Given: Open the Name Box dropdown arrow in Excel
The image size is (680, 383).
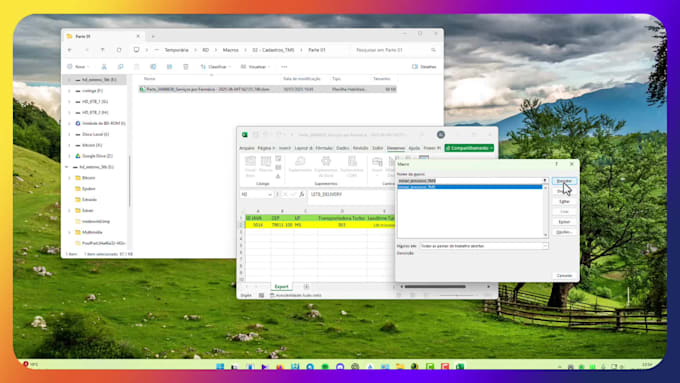Looking at the screenshot, I should pyautogui.click(x=270, y=195).
